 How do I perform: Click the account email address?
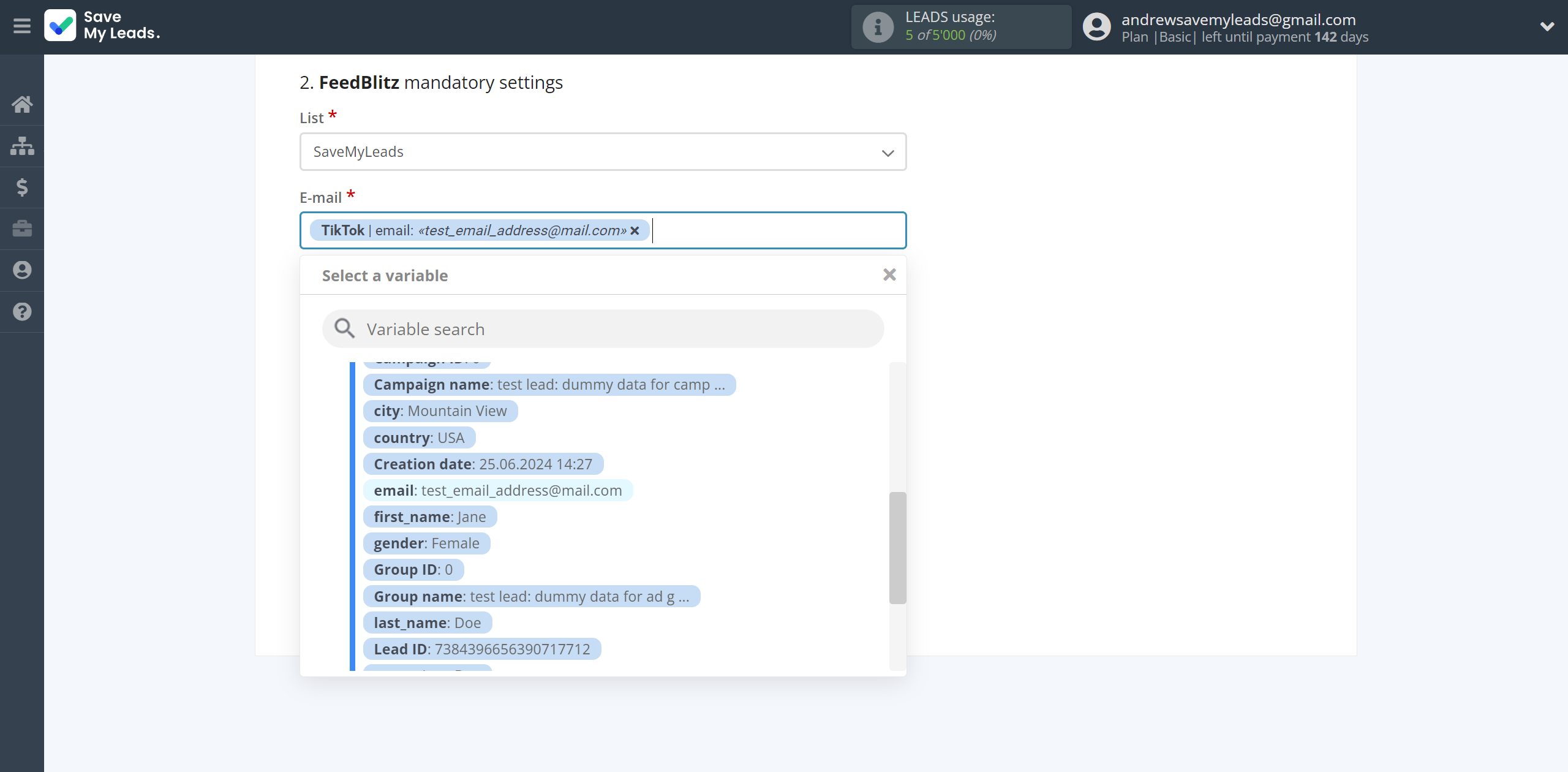click(x=1238, y=20)
